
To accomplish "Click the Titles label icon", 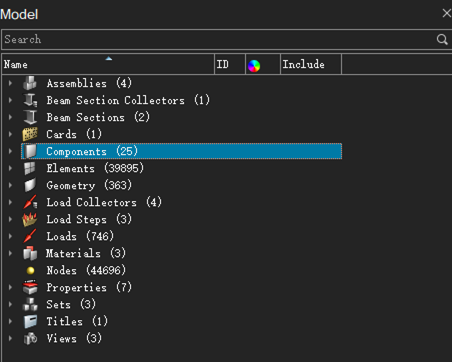I will (x=30, y=321).
